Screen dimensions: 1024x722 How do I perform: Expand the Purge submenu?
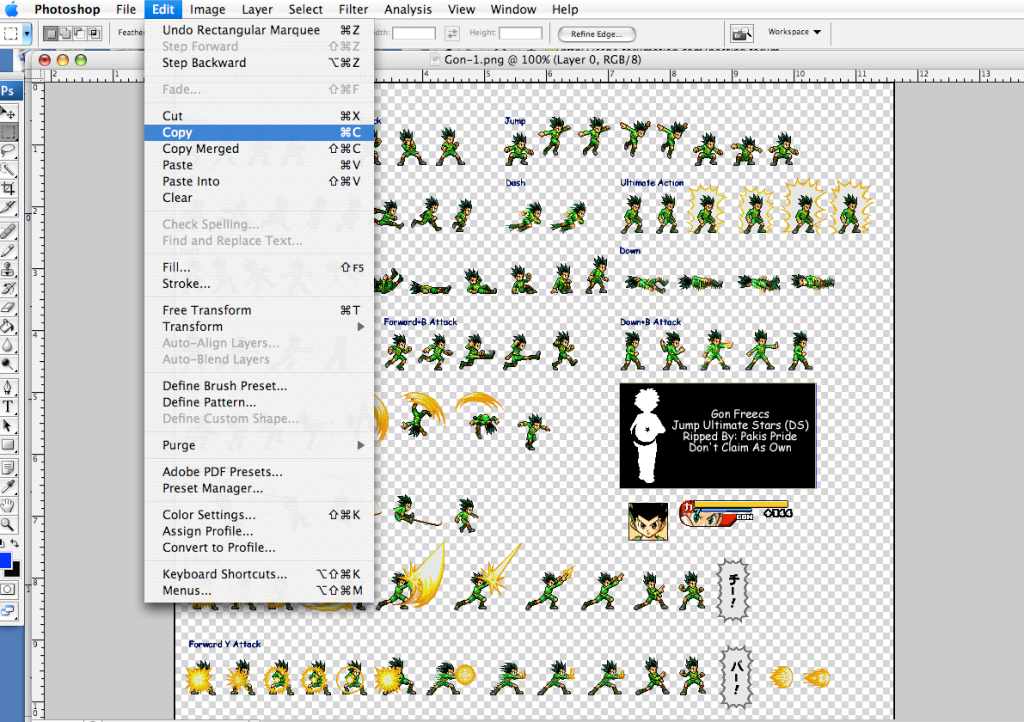coord(259,445)
